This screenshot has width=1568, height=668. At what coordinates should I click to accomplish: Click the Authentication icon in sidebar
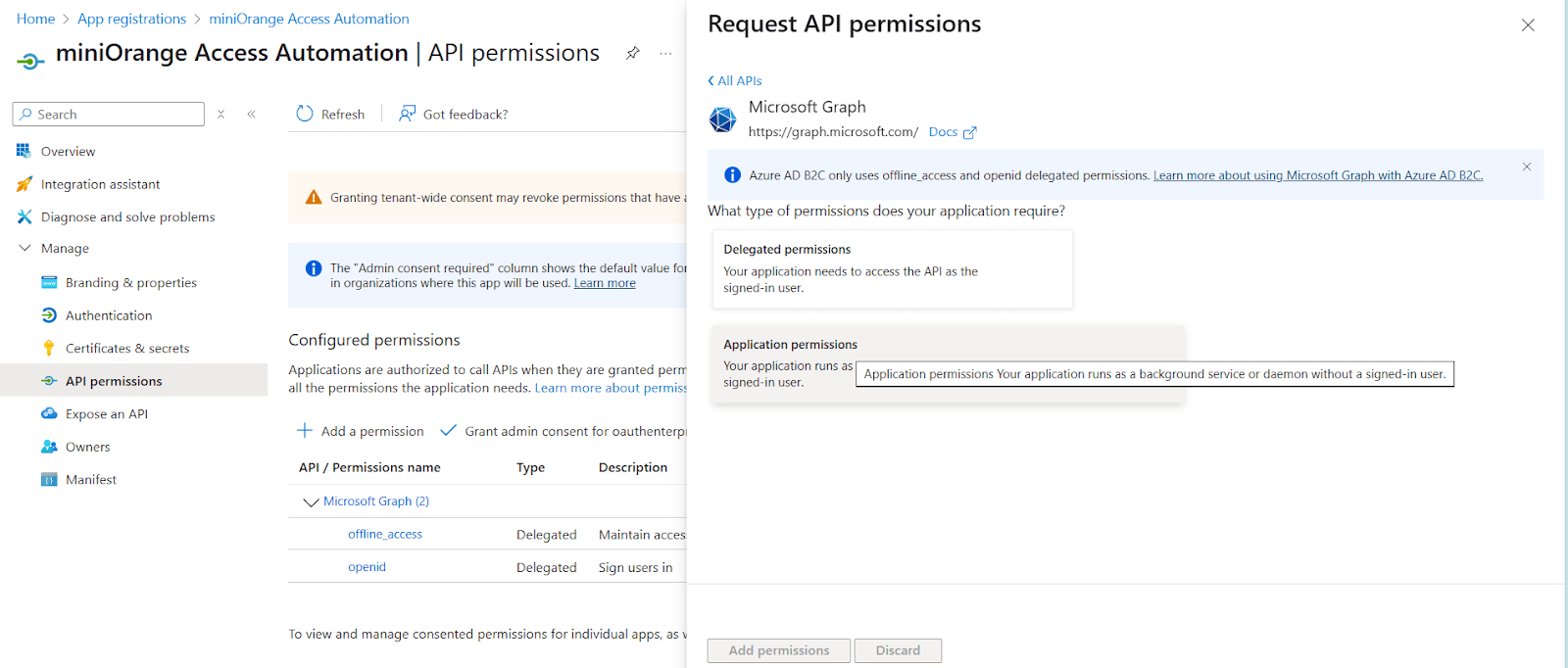pyautogui.click(x=49, y=315)
